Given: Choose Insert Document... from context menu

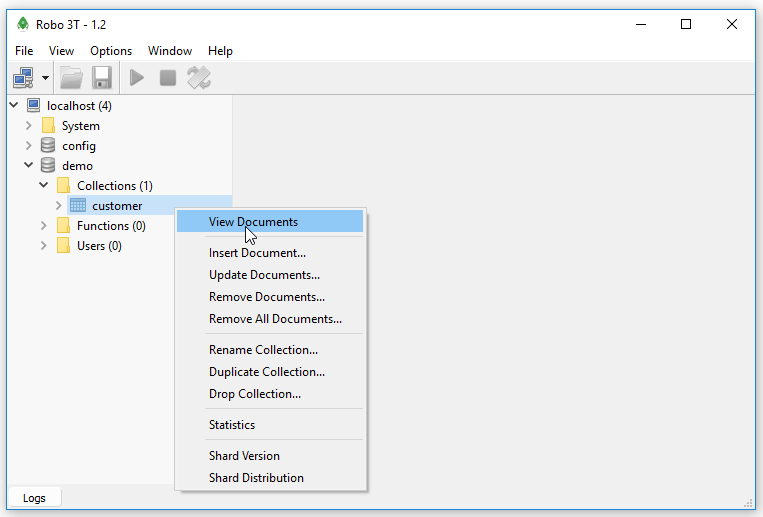Looking at the screenshot, I should click(x=270, y=253).
